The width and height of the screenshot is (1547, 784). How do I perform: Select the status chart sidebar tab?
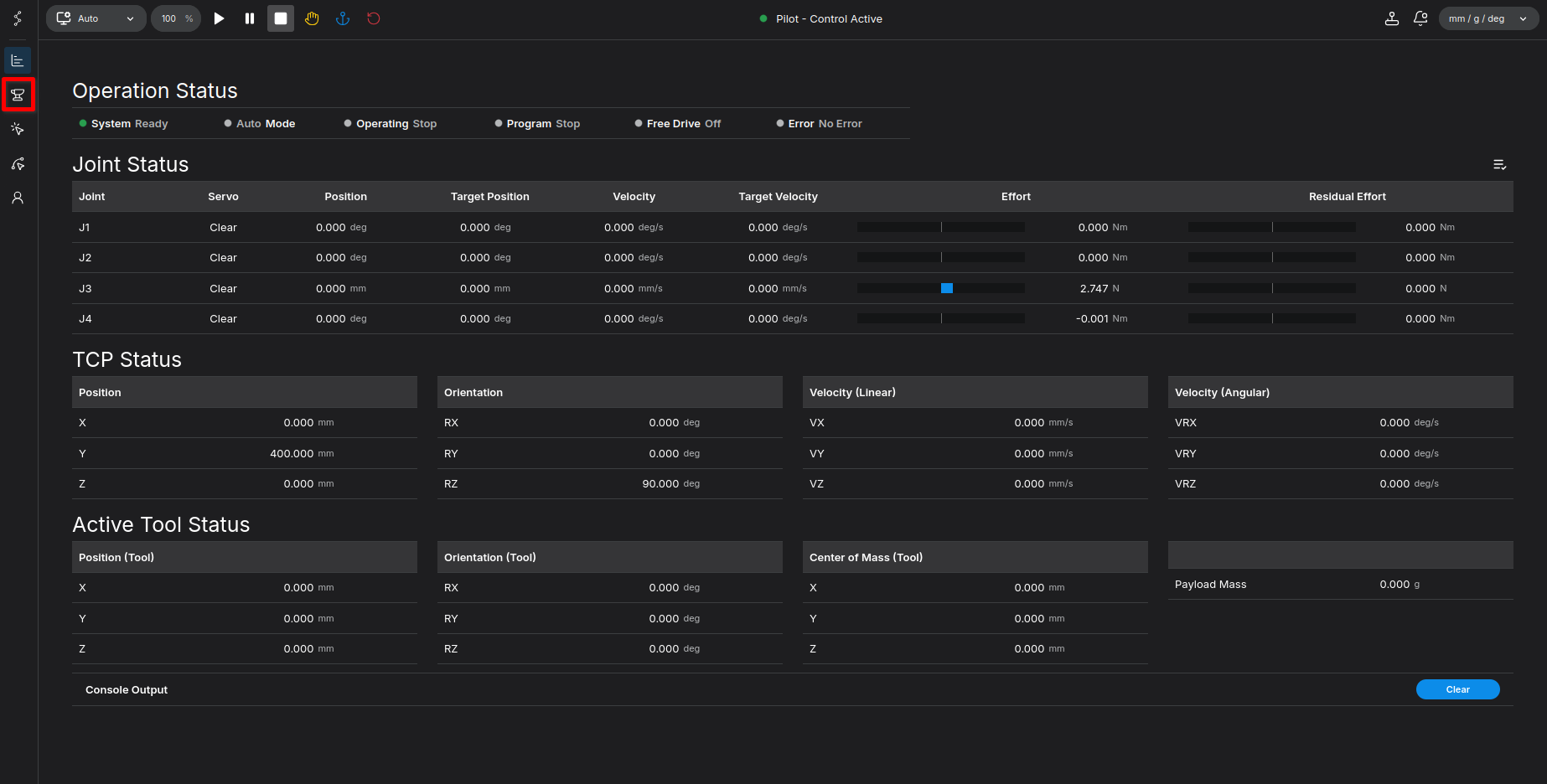click(x=18, y=60)
